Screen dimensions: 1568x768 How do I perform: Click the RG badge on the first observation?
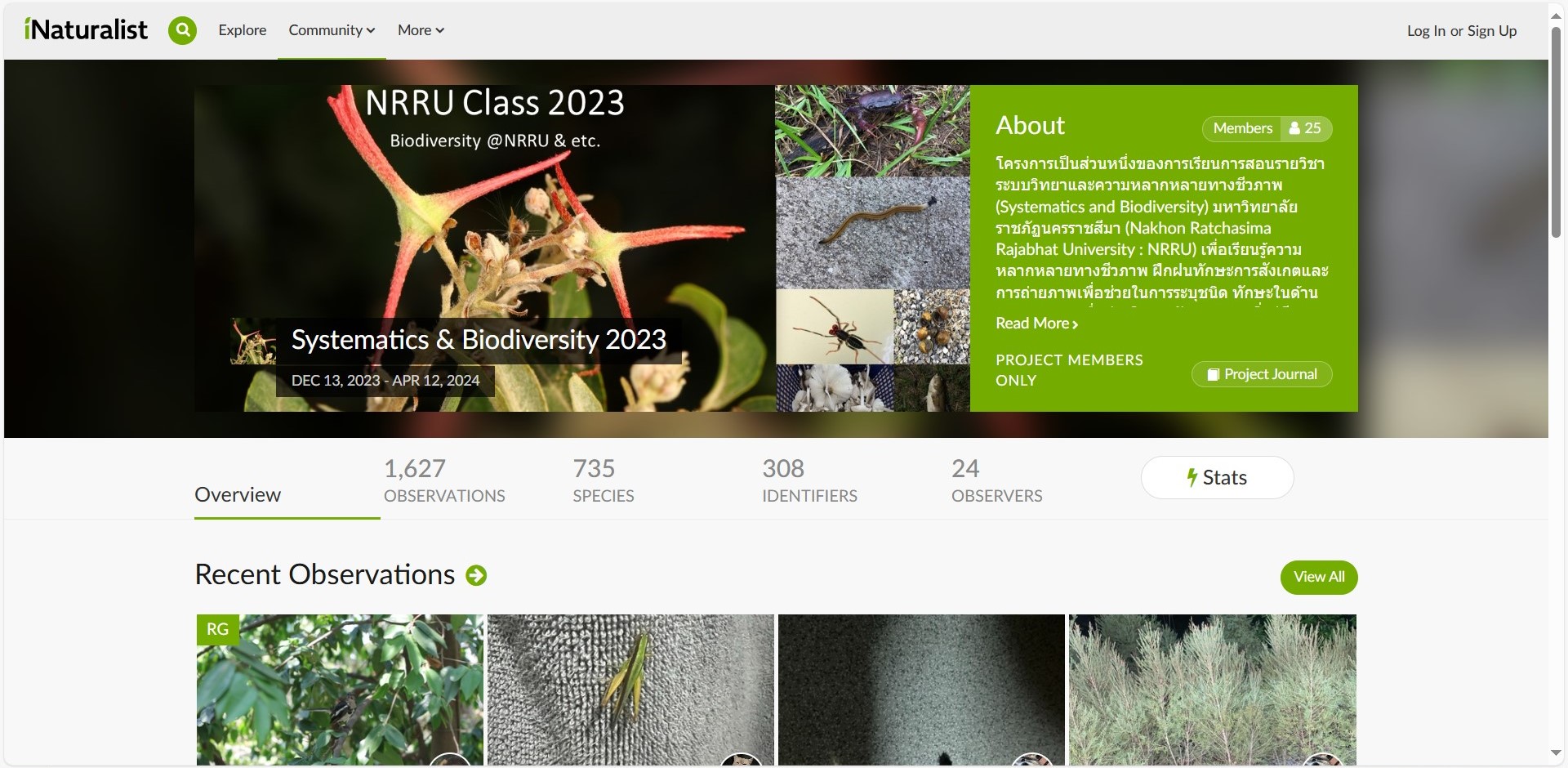217,629
